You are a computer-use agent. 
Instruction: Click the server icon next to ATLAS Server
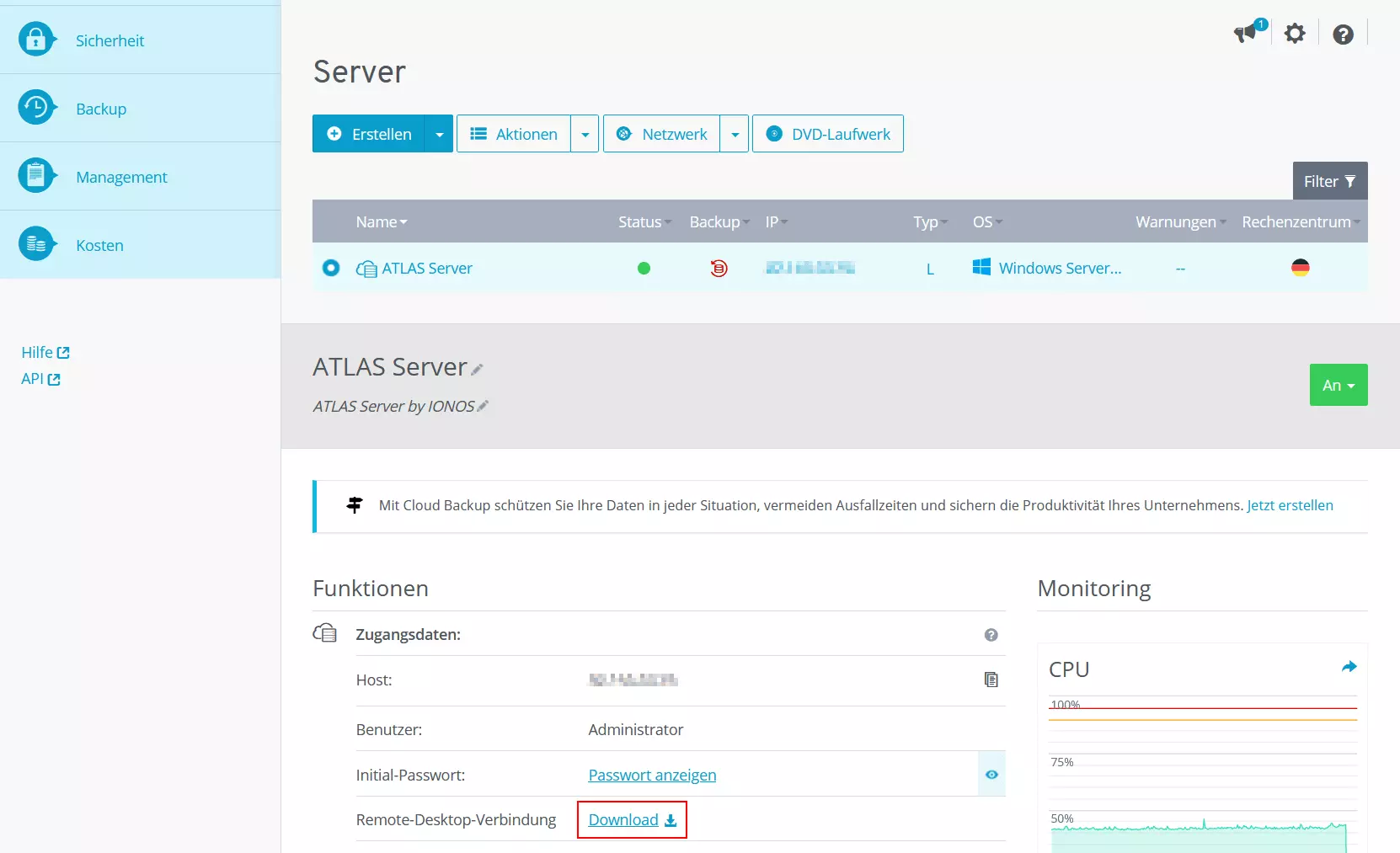tap(366, 269)
